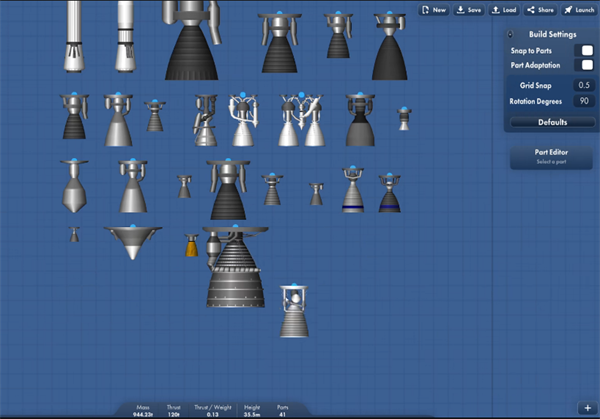Open the Share menu item
Image resolution: width=600 pixels, height=419 pixels.
pos(540,10)
